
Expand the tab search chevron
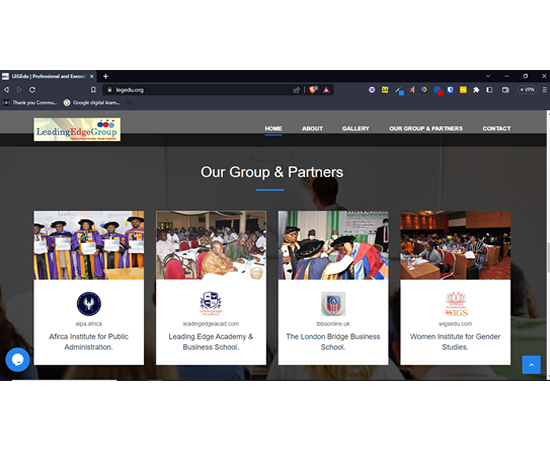[x=488, y=76]
